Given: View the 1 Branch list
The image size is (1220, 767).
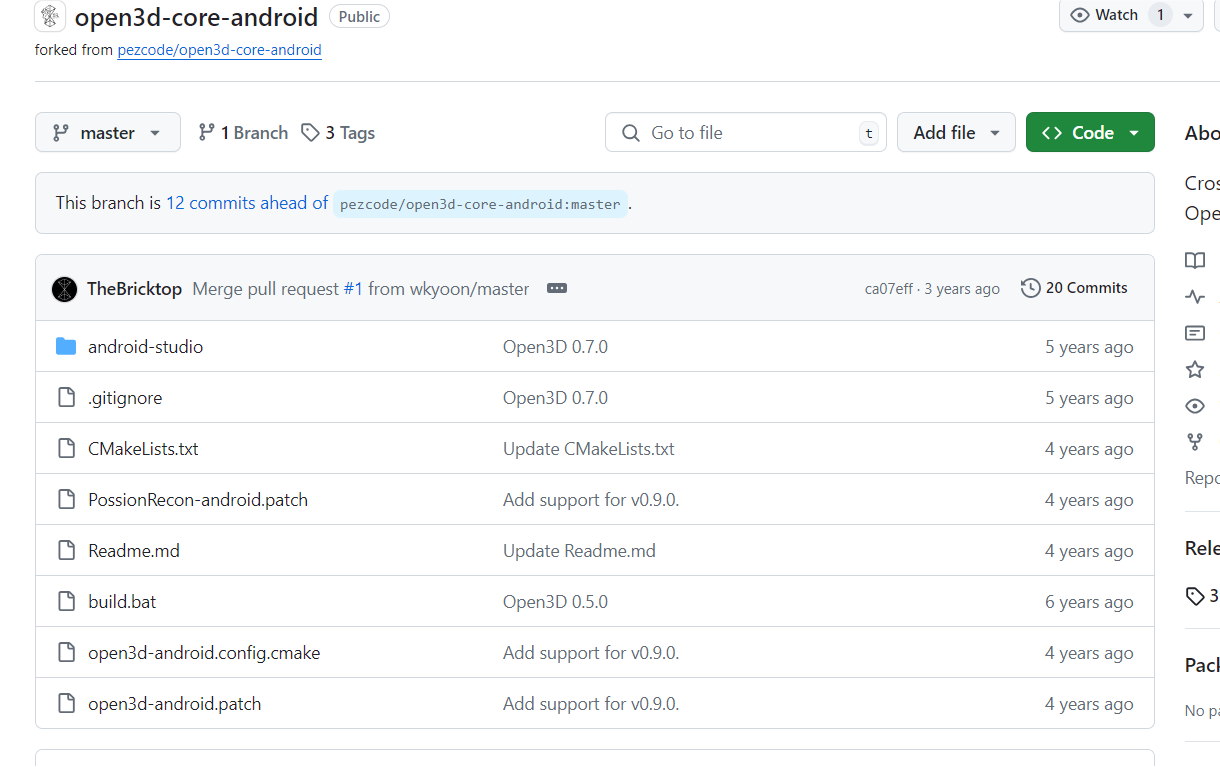Looking at the screenshot, I should coord(243,133).
